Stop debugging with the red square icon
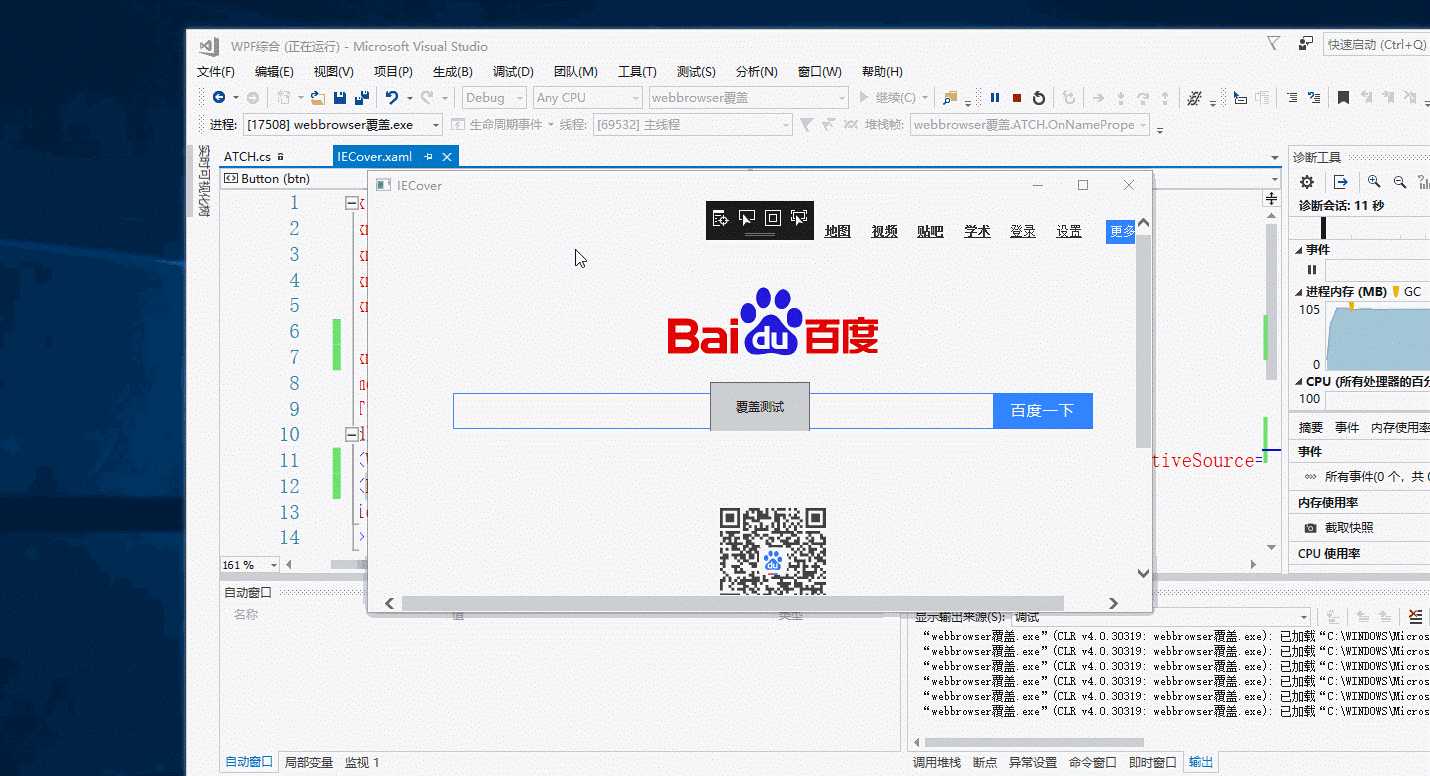The image size is (1430, 776). pos(1017,97)
